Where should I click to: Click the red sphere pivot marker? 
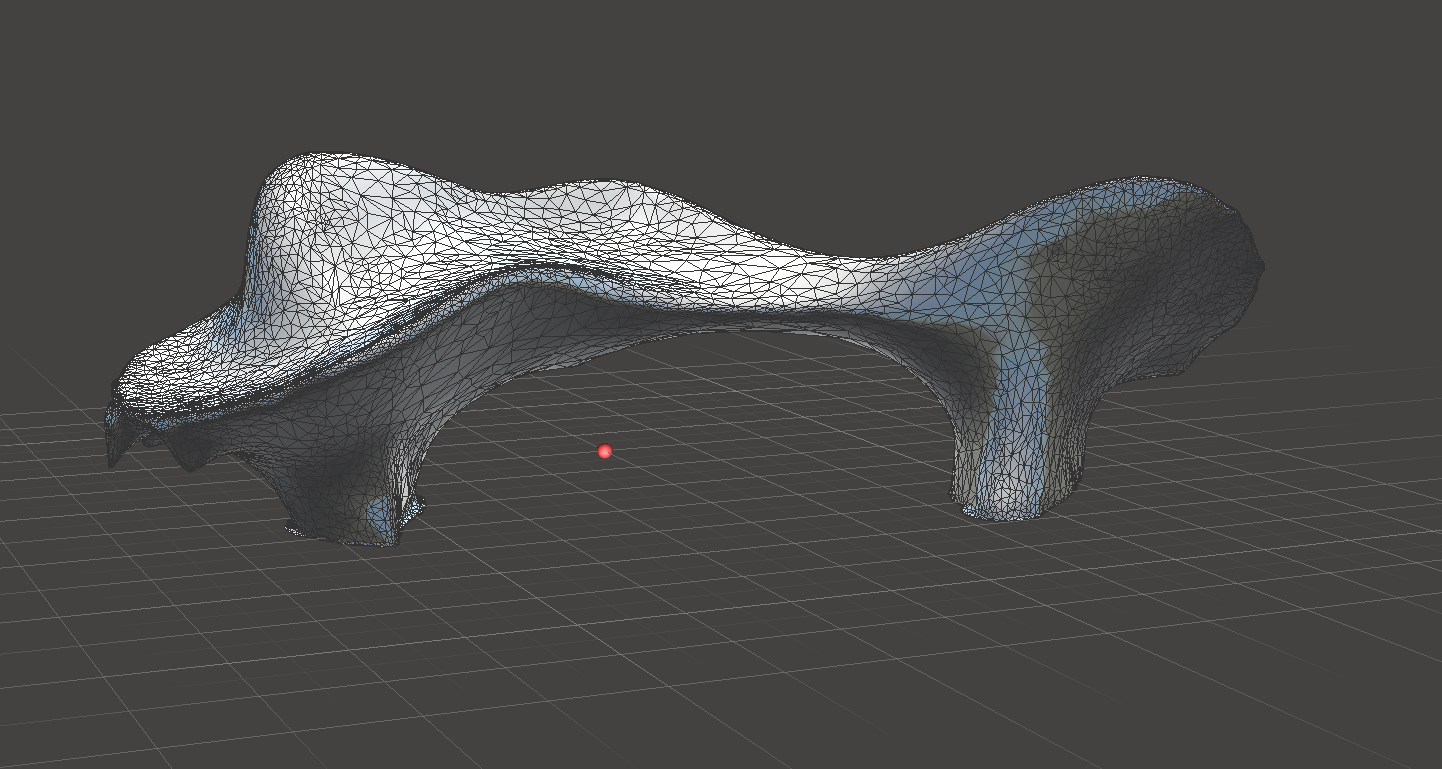tap(604, 452)
